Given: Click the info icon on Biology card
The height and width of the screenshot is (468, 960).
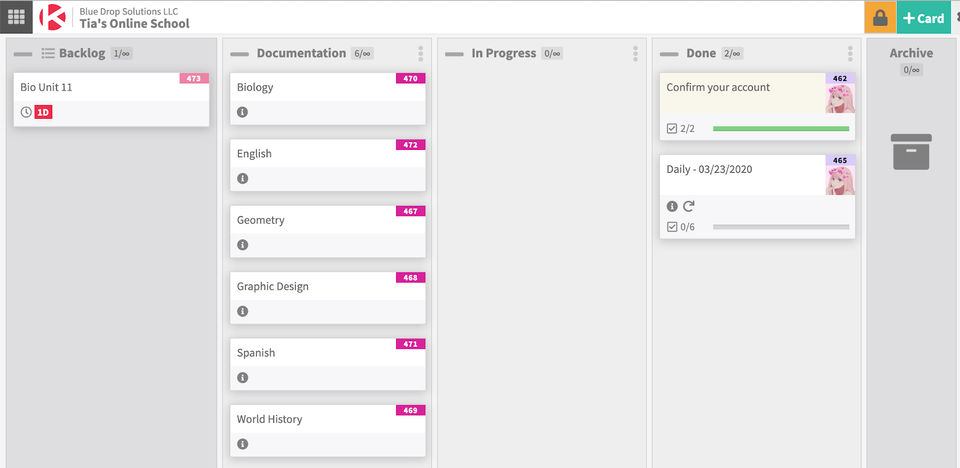Looking at the screenshot, I should click(x=242, y=112).
